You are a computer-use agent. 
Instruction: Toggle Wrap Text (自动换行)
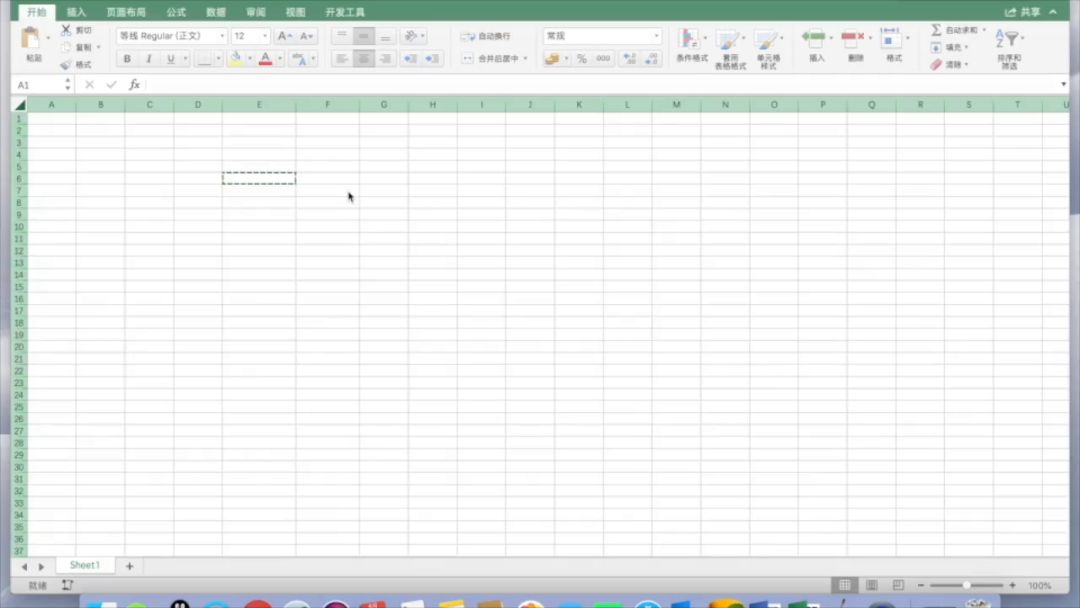point(486,36)
